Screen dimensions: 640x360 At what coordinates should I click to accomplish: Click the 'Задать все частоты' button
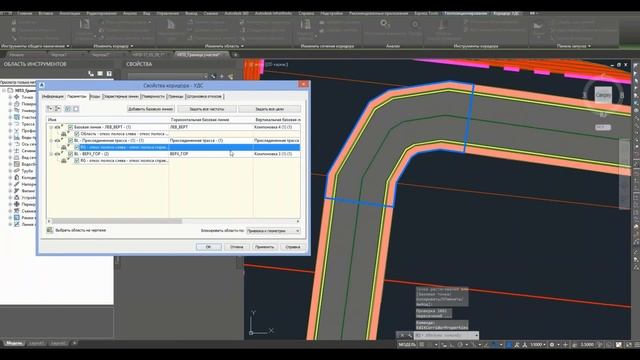click(x=207, y=109)
